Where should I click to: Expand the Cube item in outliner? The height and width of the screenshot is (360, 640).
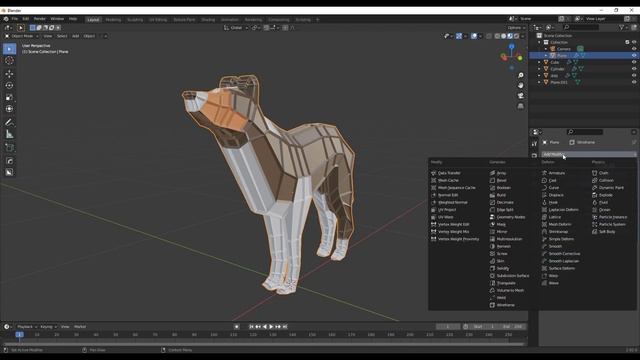click(540, 62)
